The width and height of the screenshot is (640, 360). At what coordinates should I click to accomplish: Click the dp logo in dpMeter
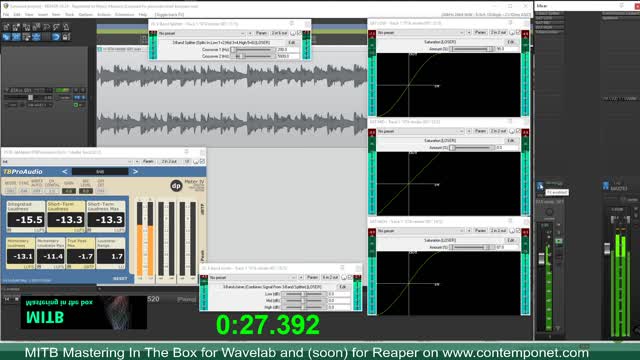click(x=176, y=186)
